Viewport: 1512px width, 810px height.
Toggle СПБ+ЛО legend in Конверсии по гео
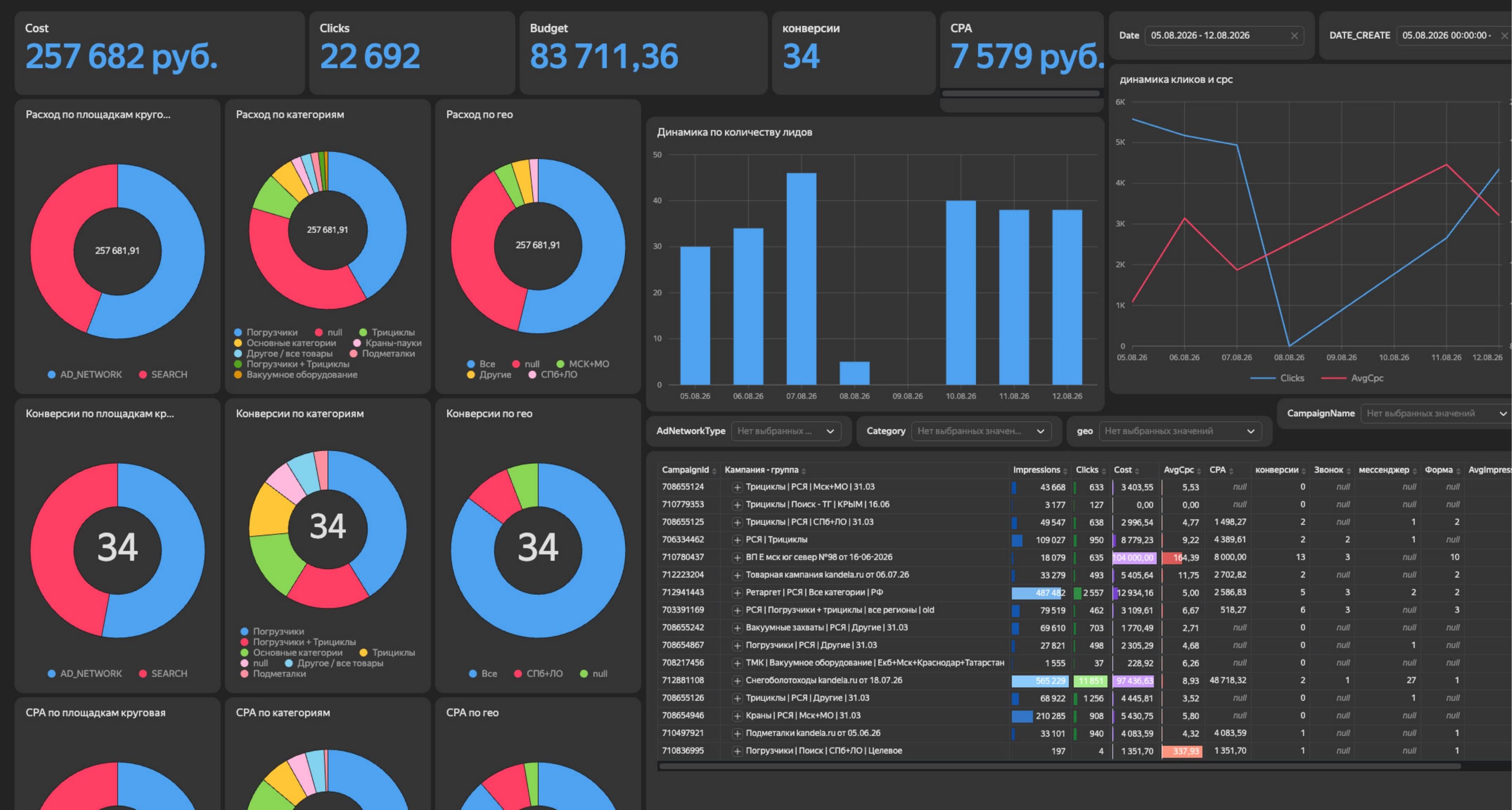pyautogui.click(x=538, y=674)
